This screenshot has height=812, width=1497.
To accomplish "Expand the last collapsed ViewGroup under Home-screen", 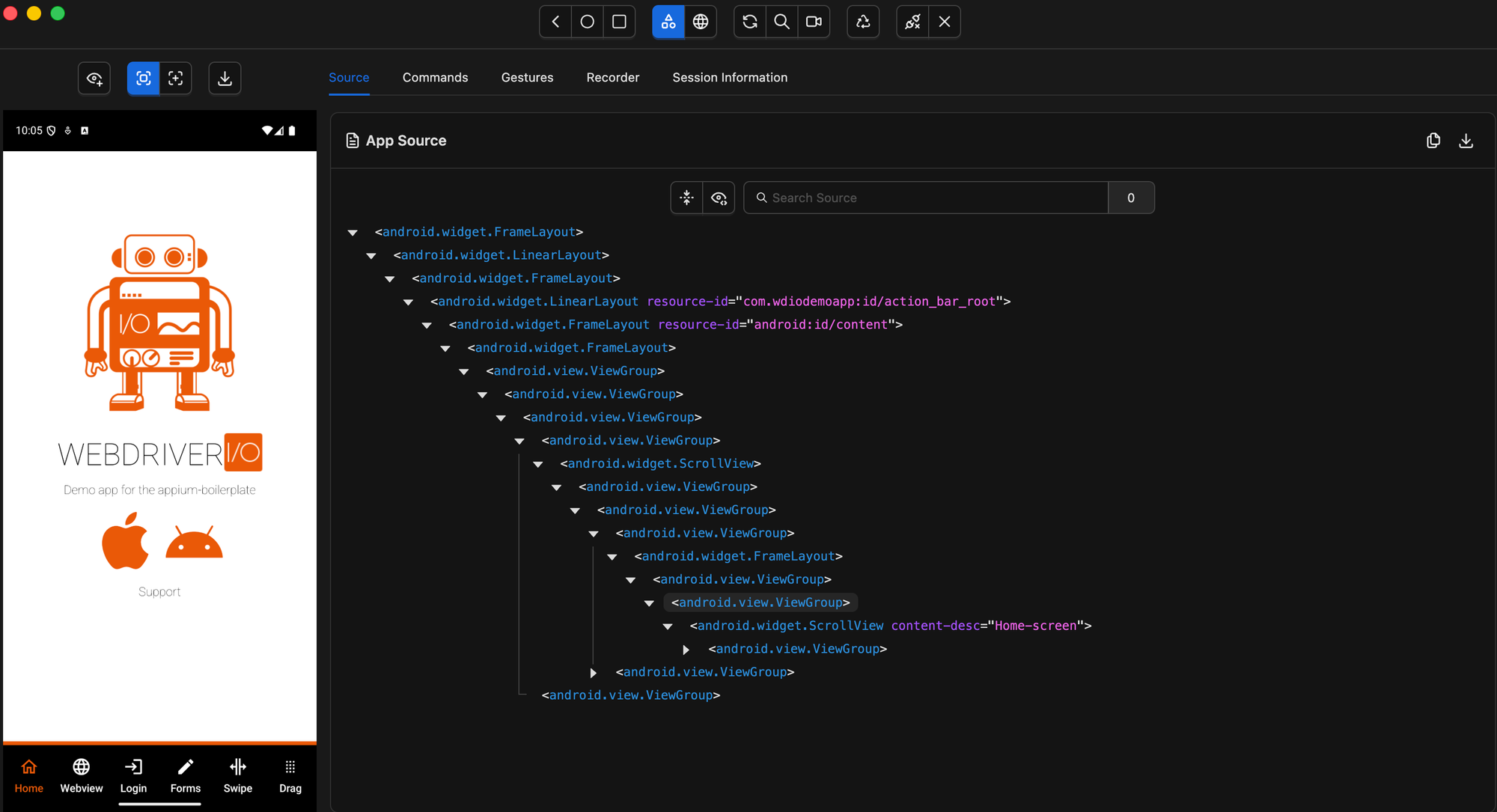I will click(x=686, y=650).
